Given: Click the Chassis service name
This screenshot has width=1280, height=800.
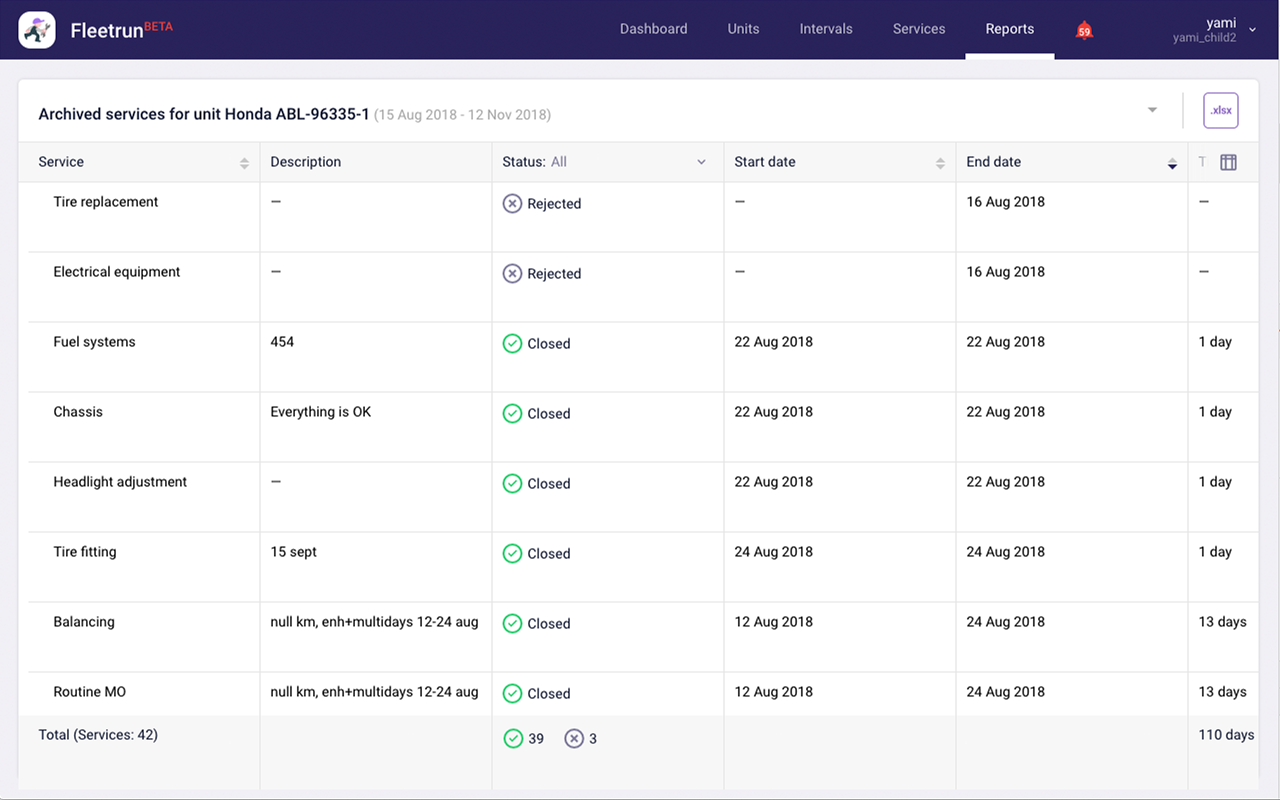Looking at the screenshot, I should [x=78, y=412].
